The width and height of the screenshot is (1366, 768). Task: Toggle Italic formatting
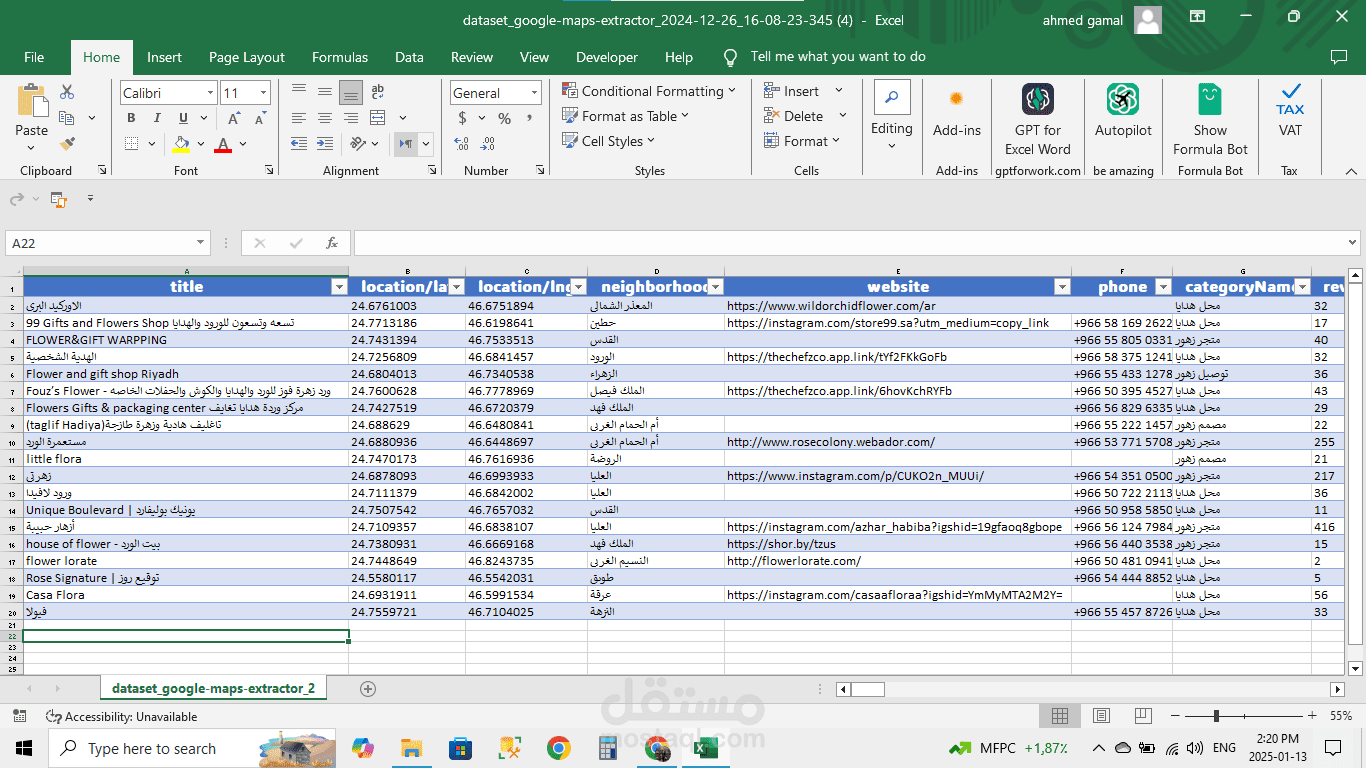coord(155,118)
